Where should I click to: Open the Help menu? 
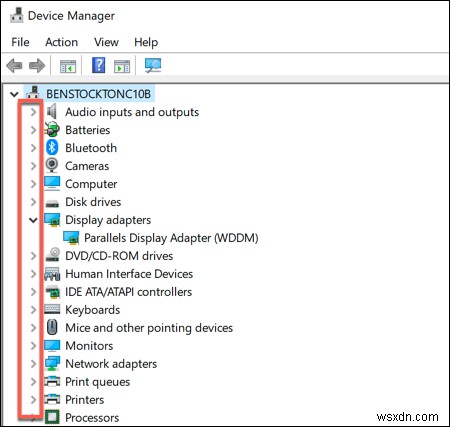click(x=146, y=42)
